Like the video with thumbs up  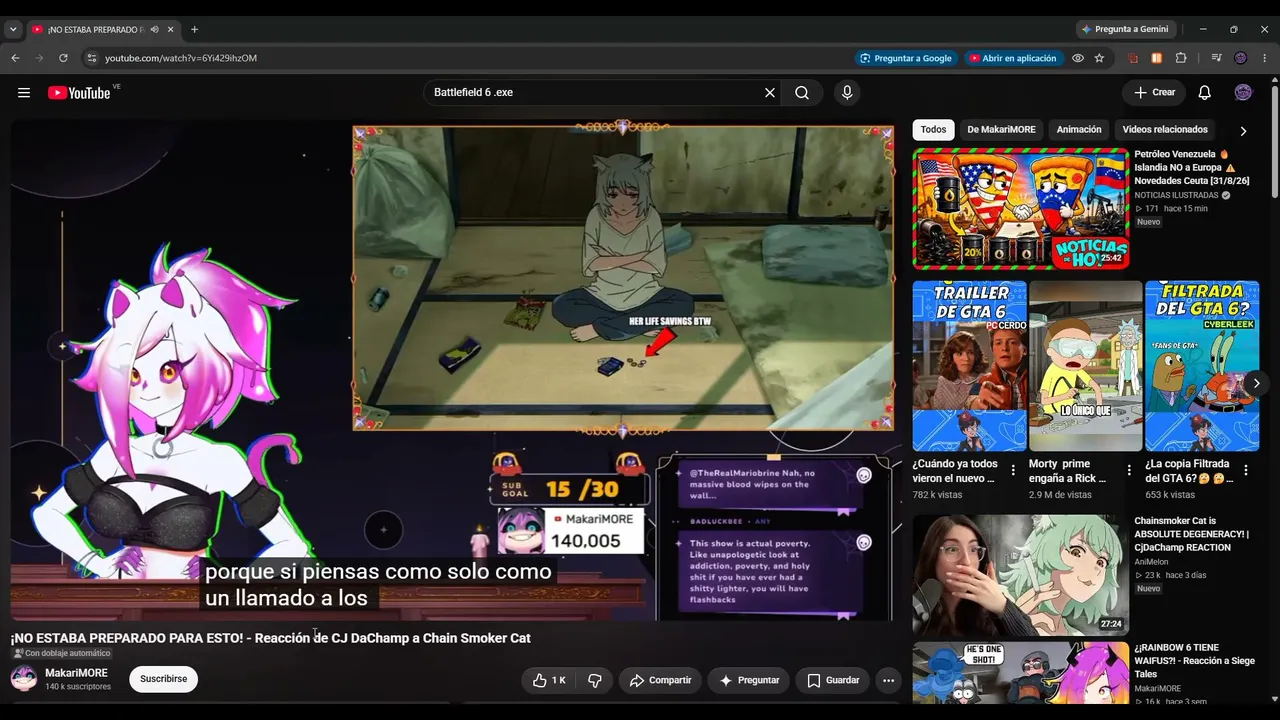tap(550, 680)
